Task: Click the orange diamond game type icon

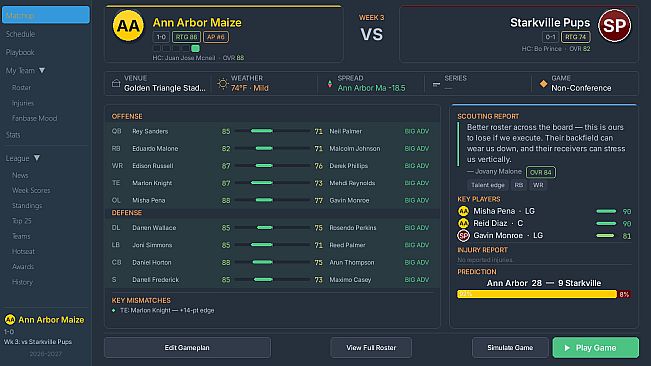Action: pos(543,84)
